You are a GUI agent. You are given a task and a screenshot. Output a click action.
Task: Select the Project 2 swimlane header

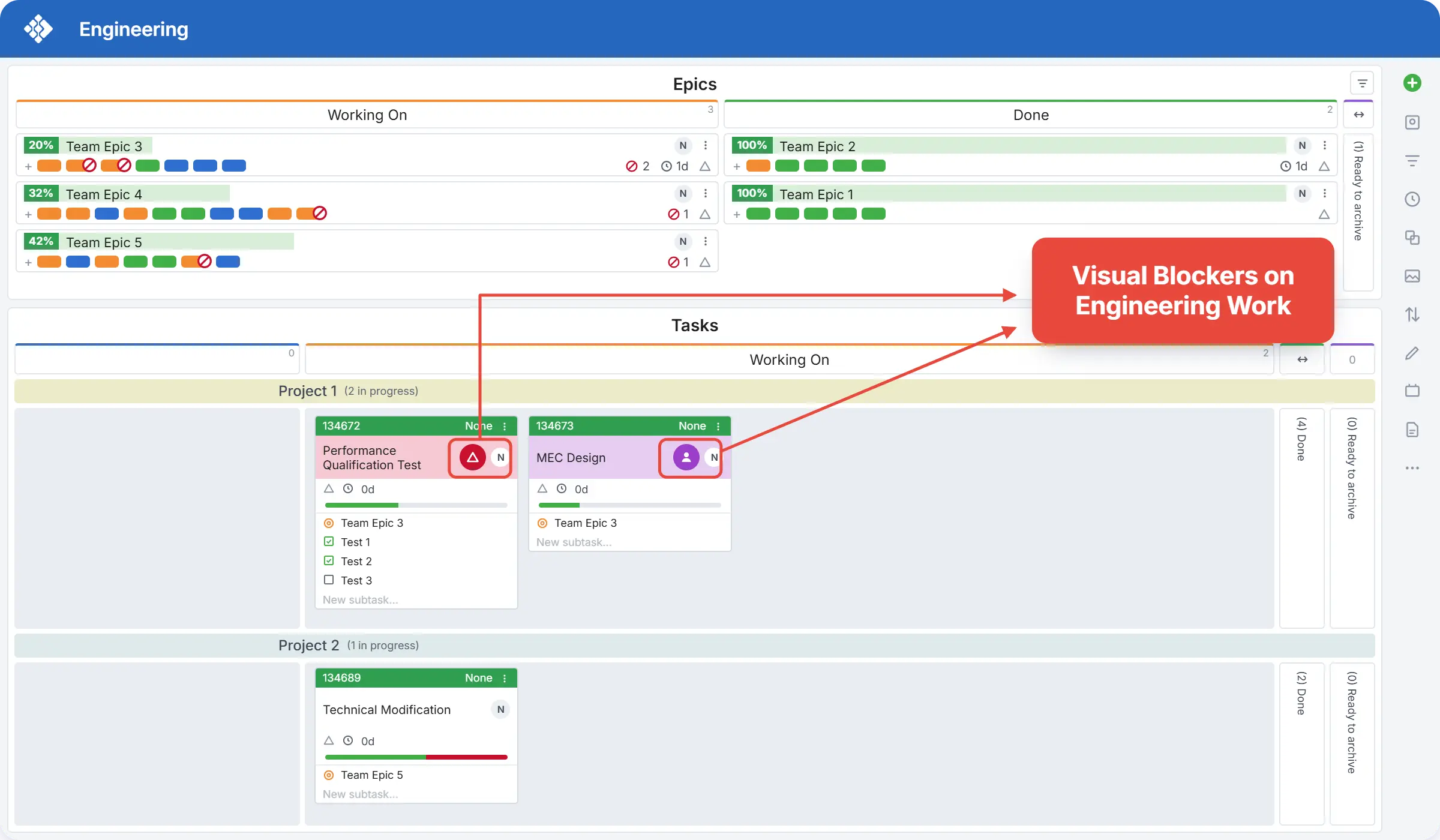tap(695, 646)
